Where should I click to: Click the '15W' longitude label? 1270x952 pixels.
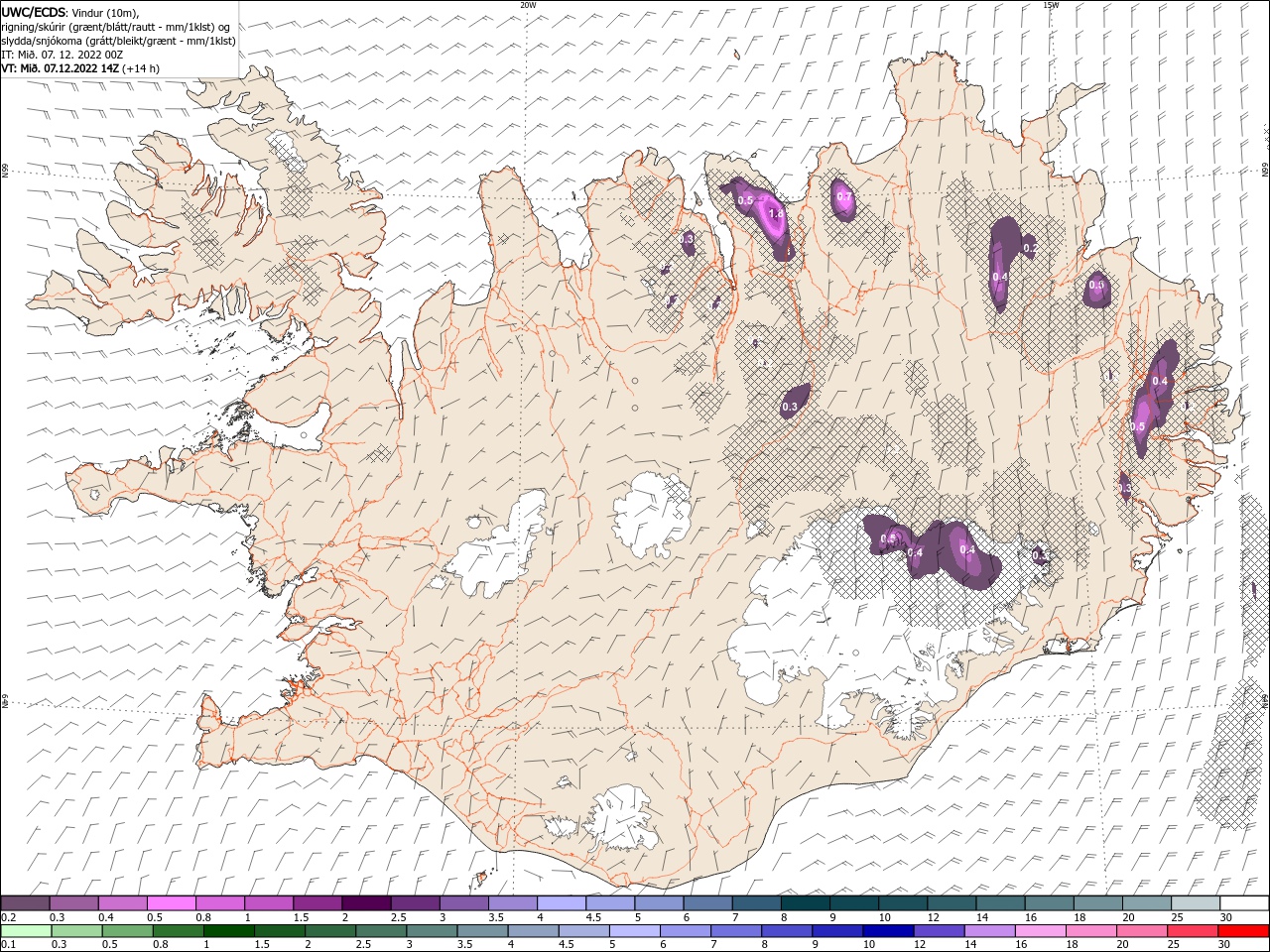[1051, 5]
